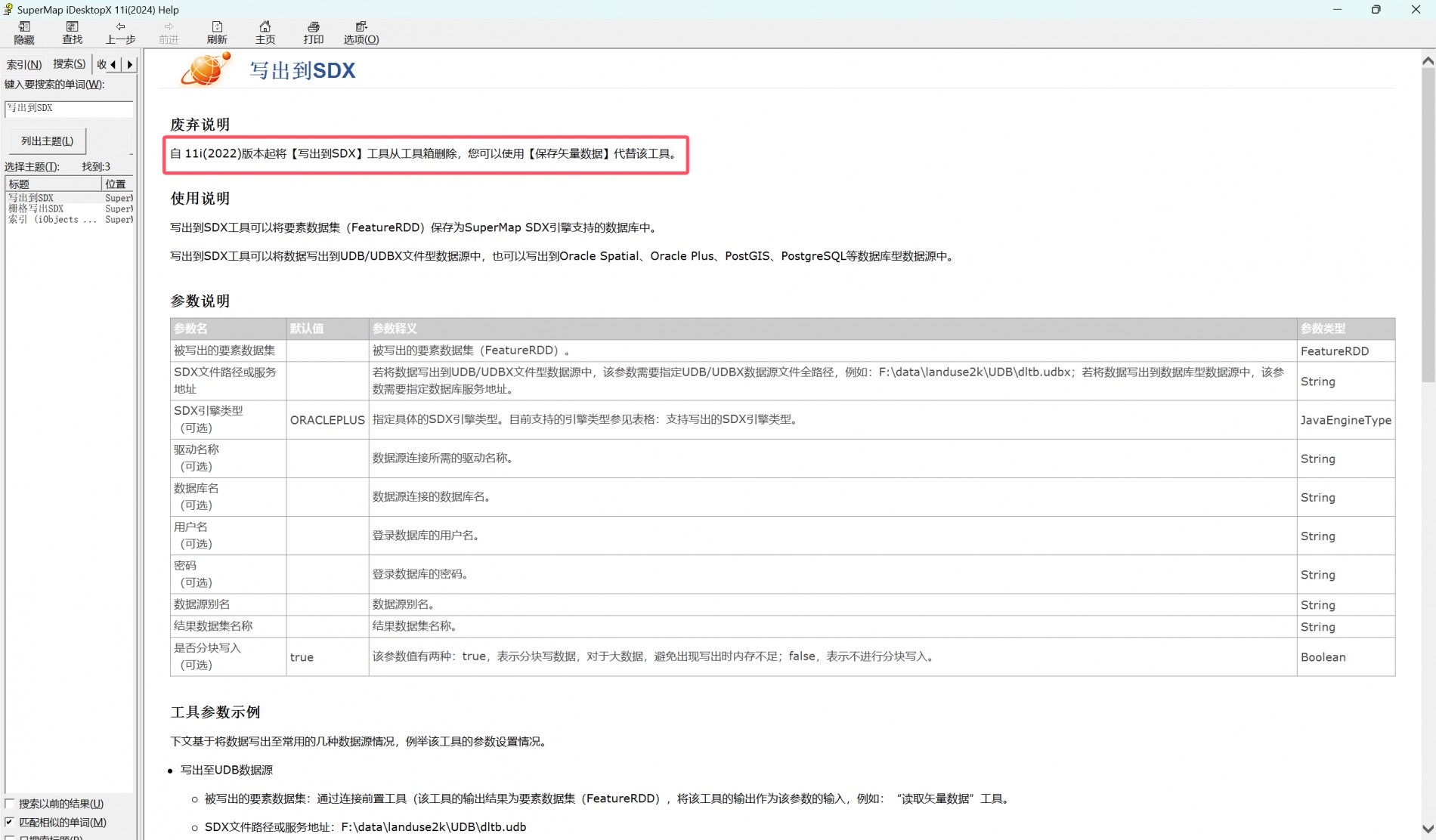Close the Help window
Viewport: 1436px width, 840px height.
[1416, 10]
